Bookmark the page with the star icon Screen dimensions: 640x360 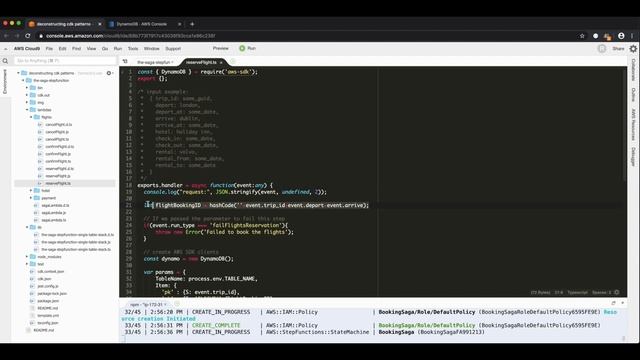[x=582, y=36]
